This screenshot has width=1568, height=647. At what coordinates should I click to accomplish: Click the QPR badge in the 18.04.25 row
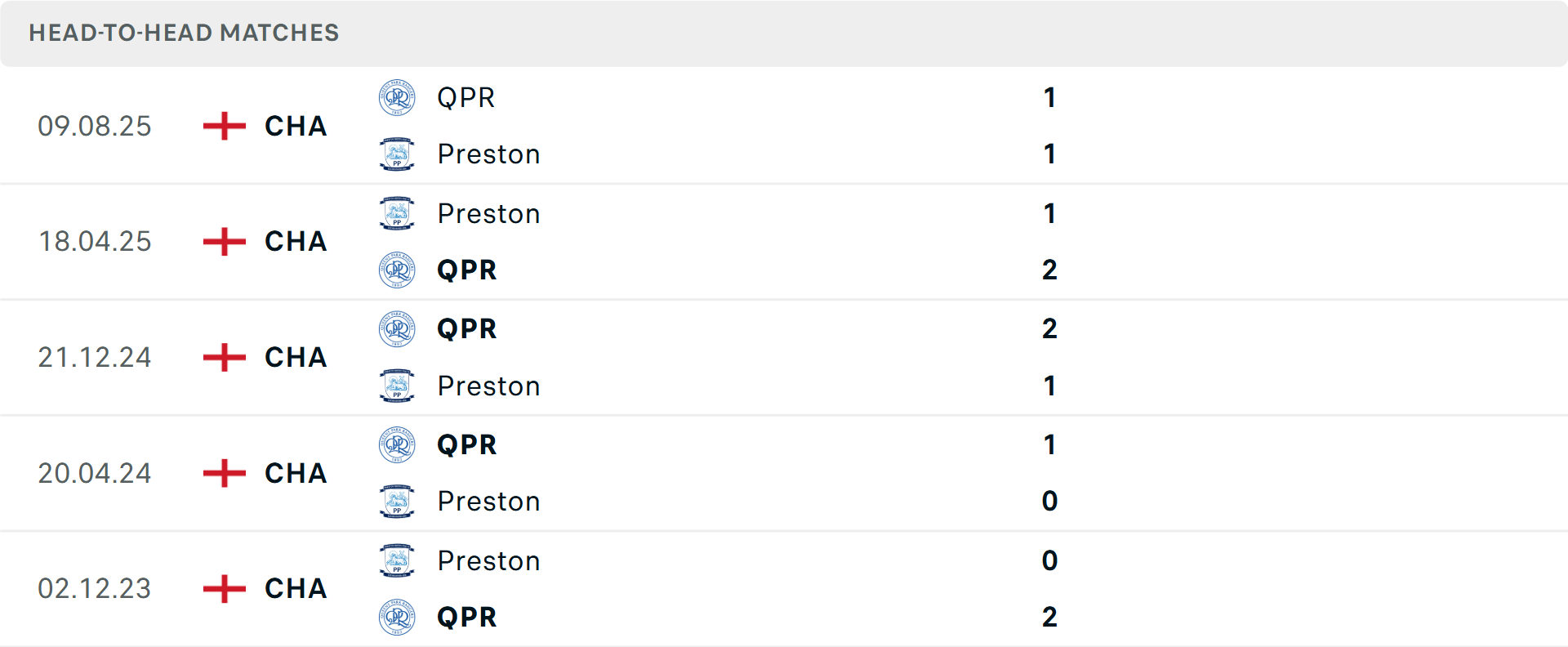pyautogui.click(x=398, y=270)
